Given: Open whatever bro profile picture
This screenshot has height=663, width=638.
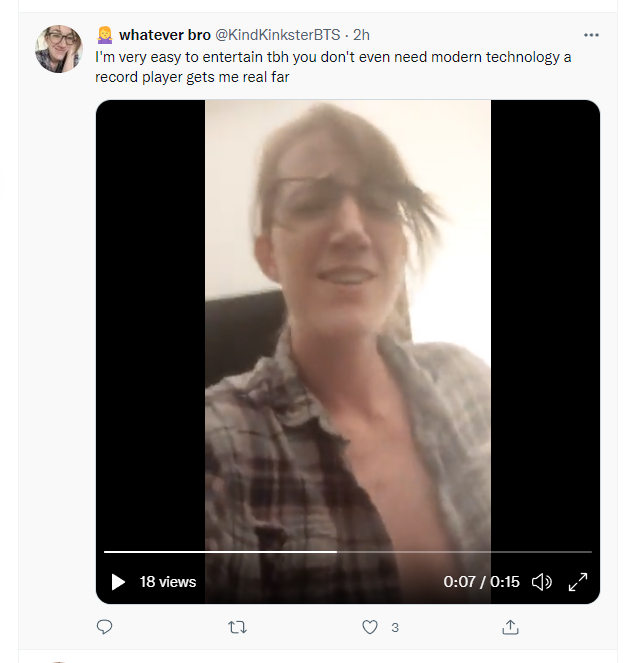Looking at the screenshot, I should point(59,49).
